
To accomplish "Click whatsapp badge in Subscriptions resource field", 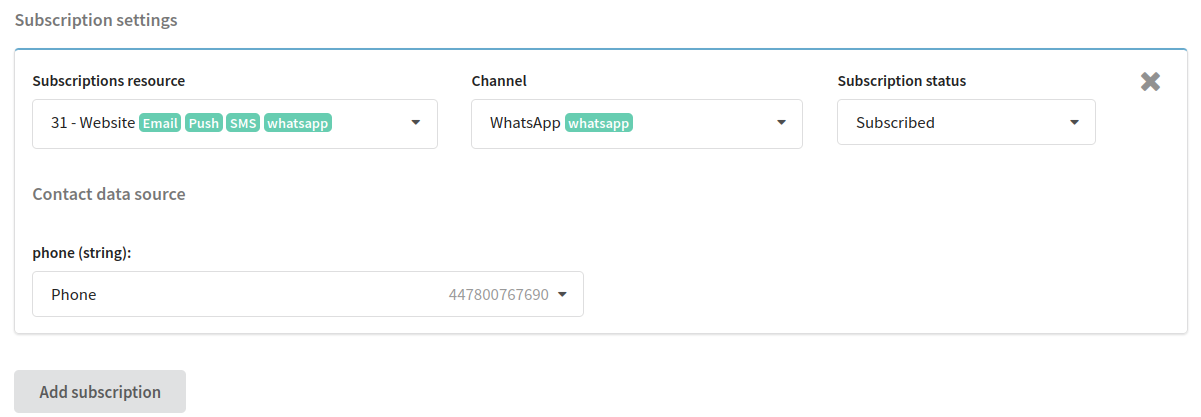I will (298, 123).
